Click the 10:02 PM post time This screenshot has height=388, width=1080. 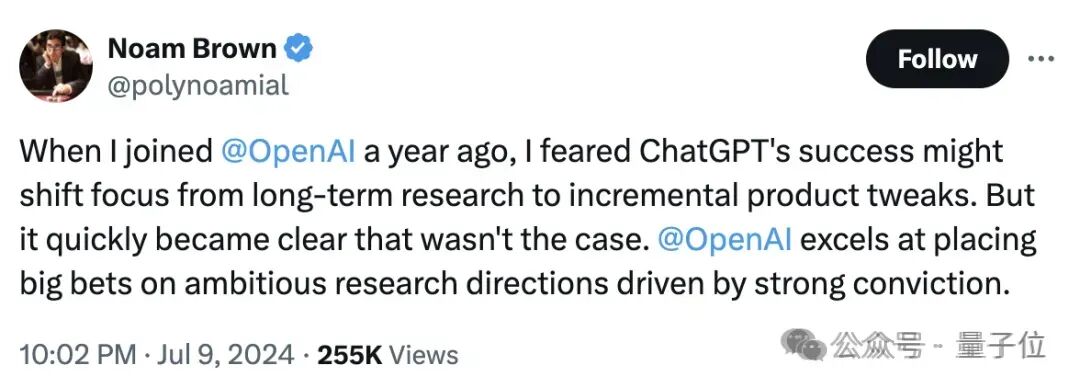tap(78, 355)
